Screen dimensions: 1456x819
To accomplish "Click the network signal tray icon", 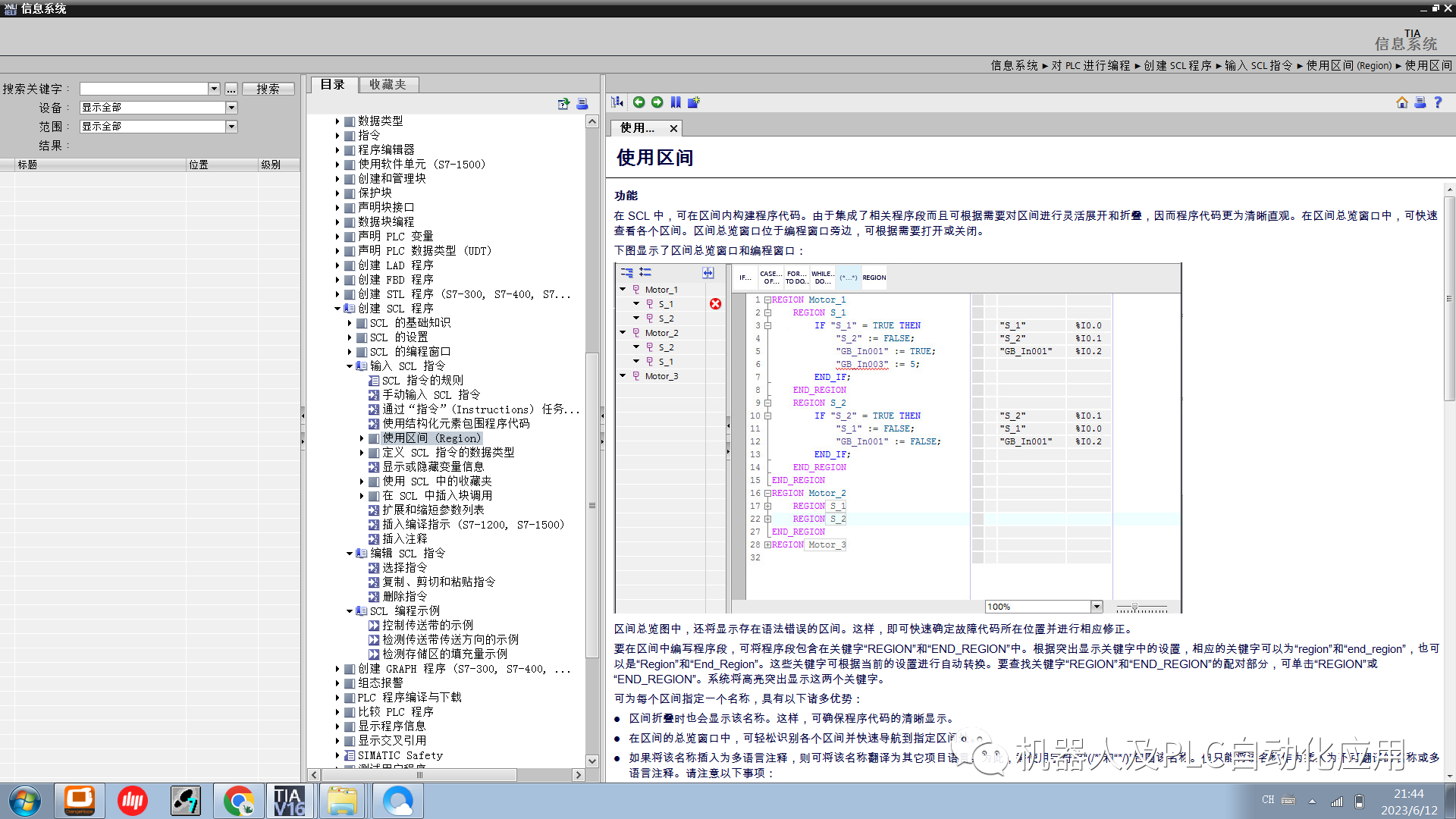I will (1336, 801).
